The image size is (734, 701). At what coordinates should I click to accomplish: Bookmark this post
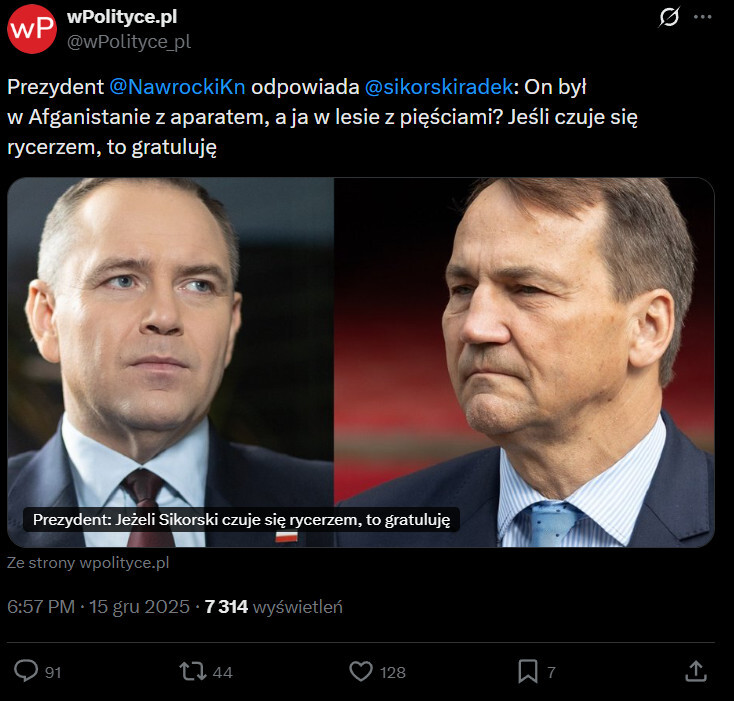[x=528, y=671]
